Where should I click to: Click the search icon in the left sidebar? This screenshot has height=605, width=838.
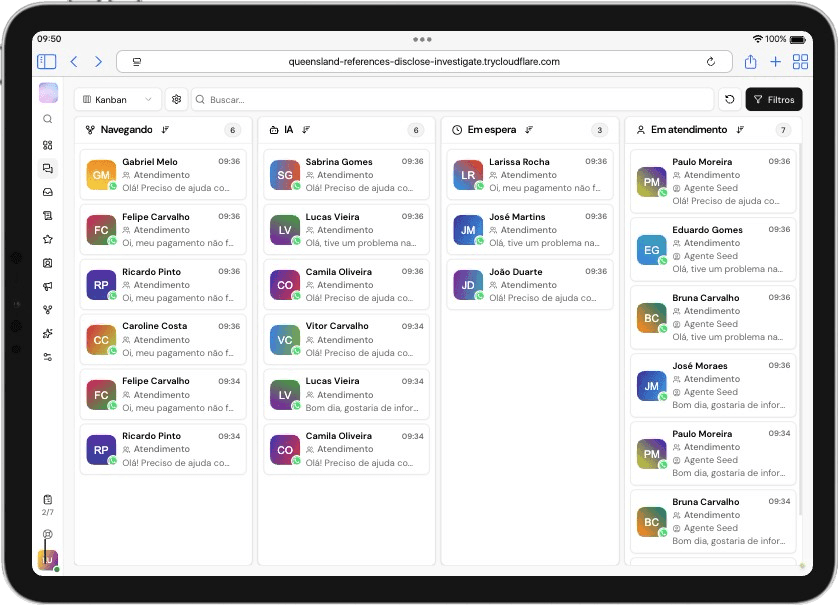click(47, 119)
